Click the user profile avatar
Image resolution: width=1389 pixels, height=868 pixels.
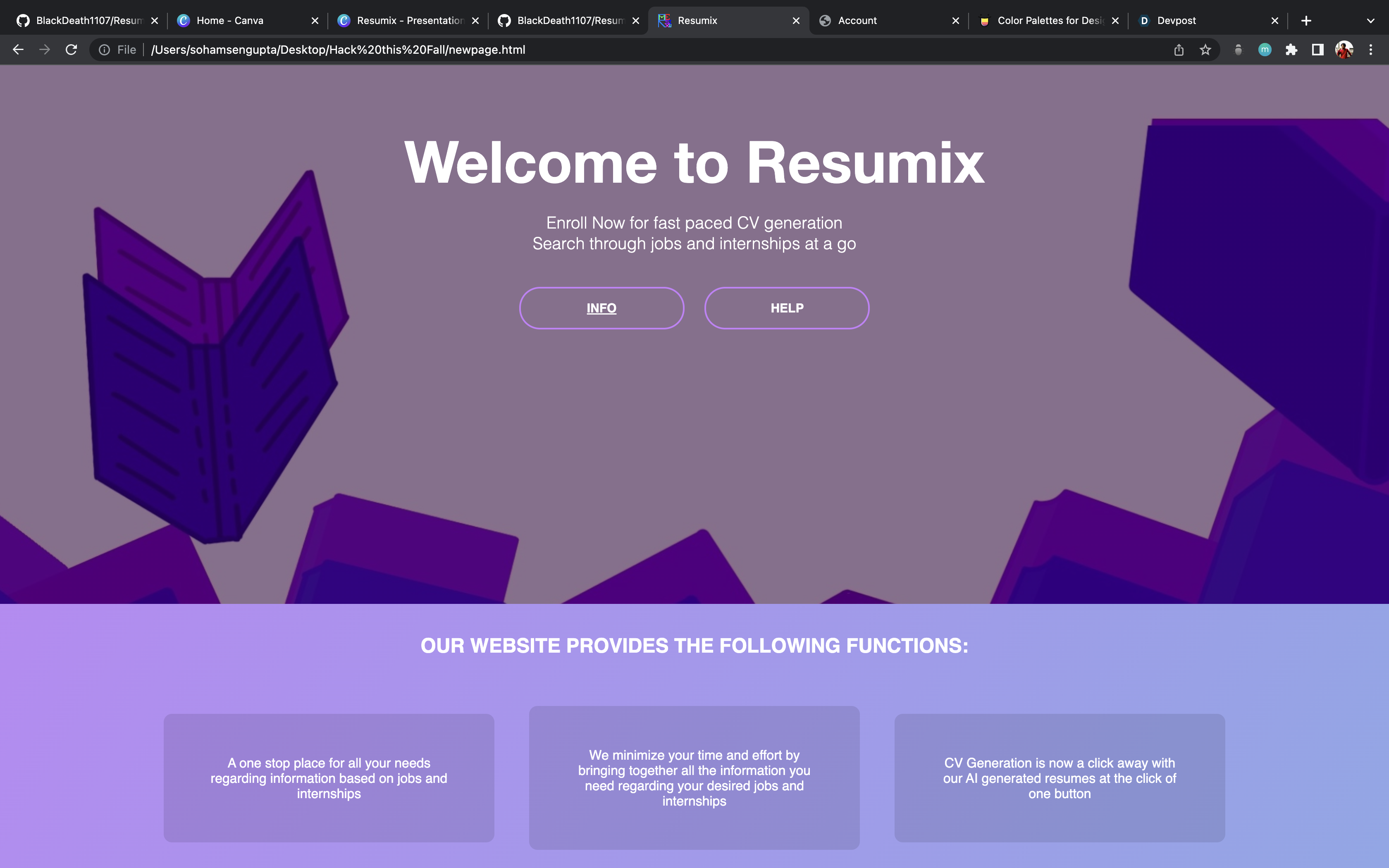point(1344,50)
